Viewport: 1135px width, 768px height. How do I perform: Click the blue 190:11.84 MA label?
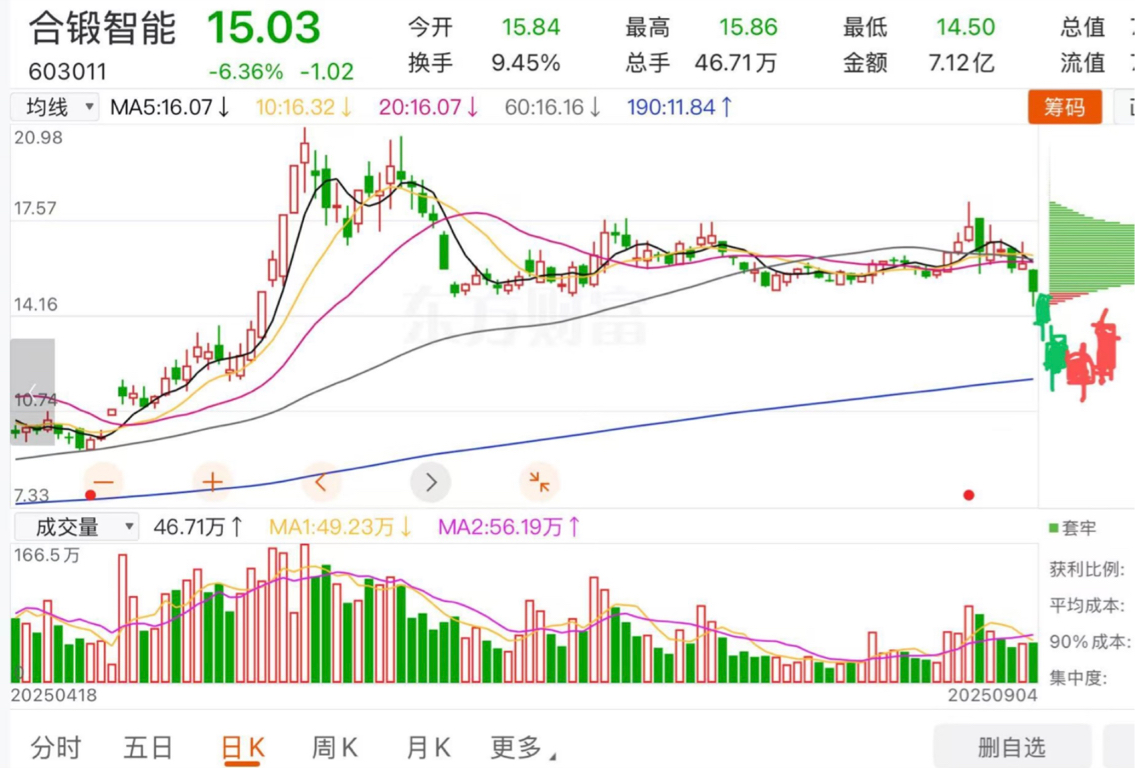click(680, 107)
